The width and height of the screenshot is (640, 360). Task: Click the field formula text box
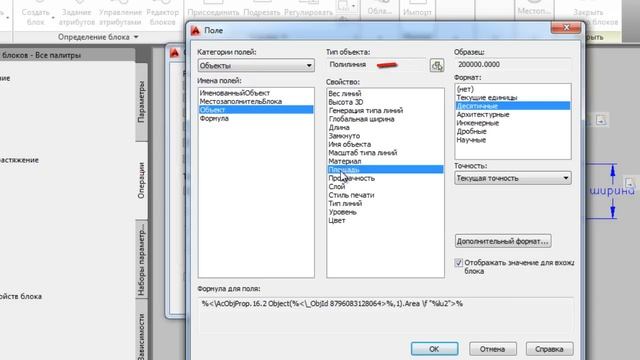click(x=386, y=316)
